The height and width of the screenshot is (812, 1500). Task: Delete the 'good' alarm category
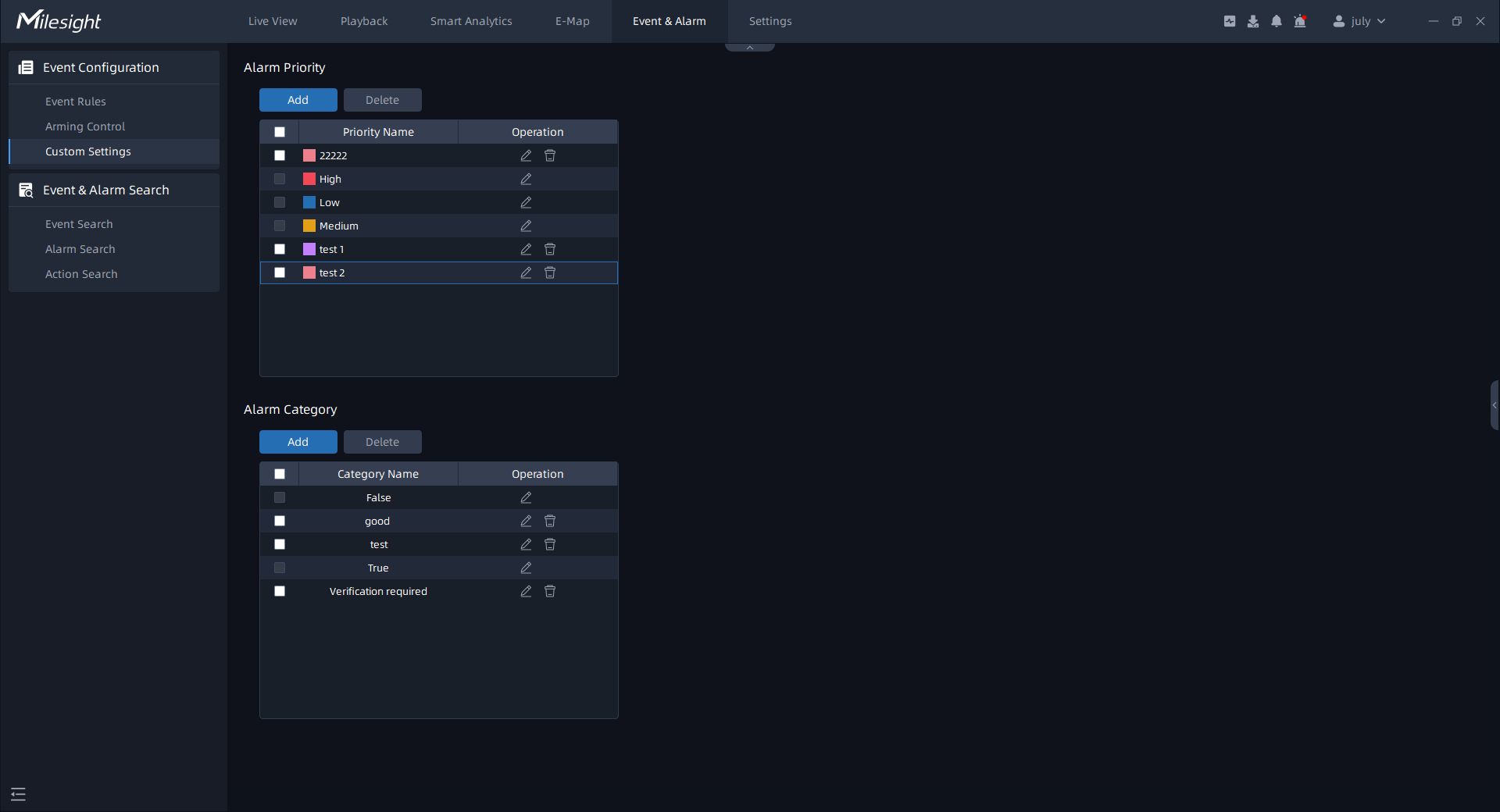550,521
